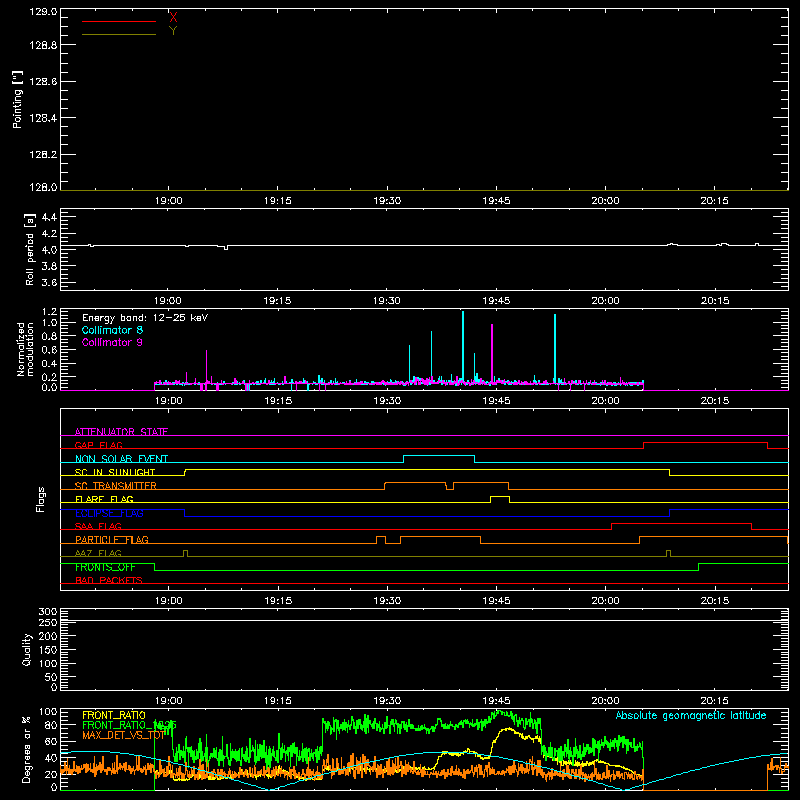
Task: Select the FLARE_FLAG label
Action: tap(104, 499)
